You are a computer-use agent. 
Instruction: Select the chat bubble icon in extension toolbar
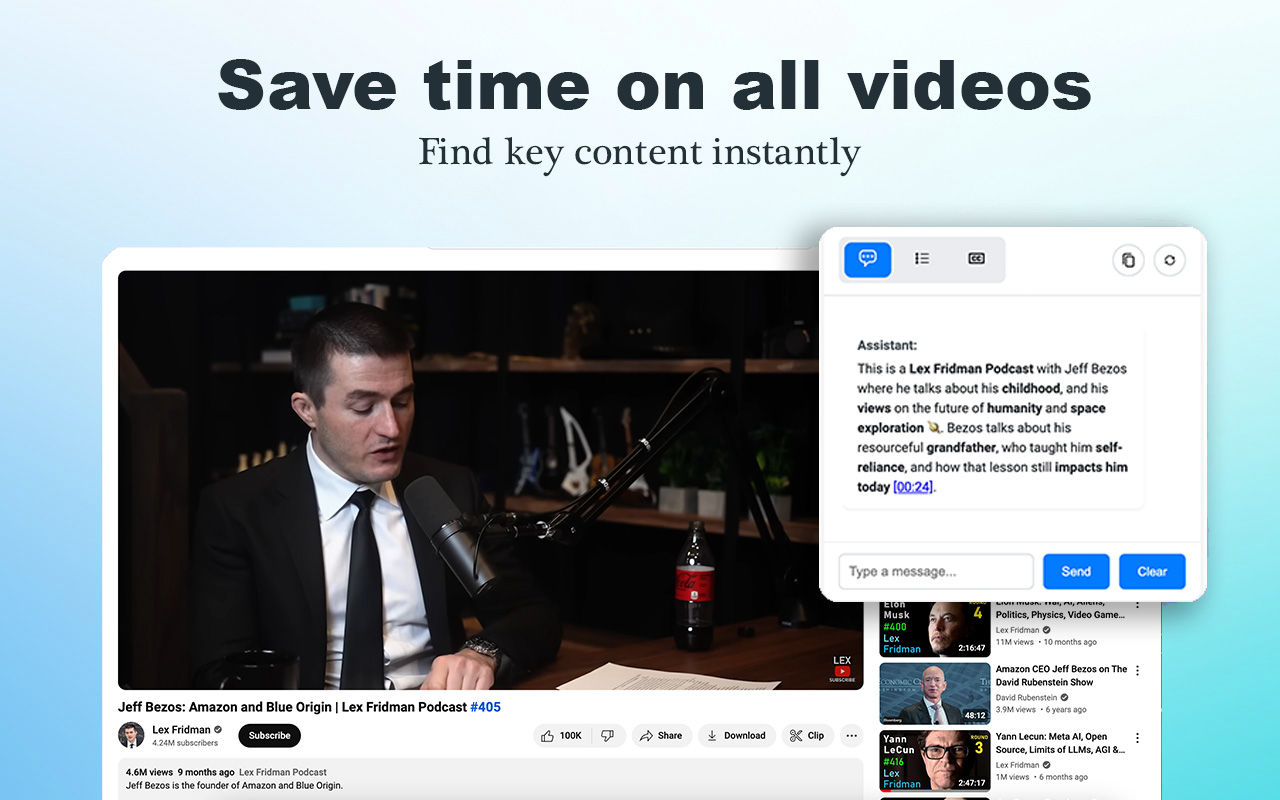point(866,259)
